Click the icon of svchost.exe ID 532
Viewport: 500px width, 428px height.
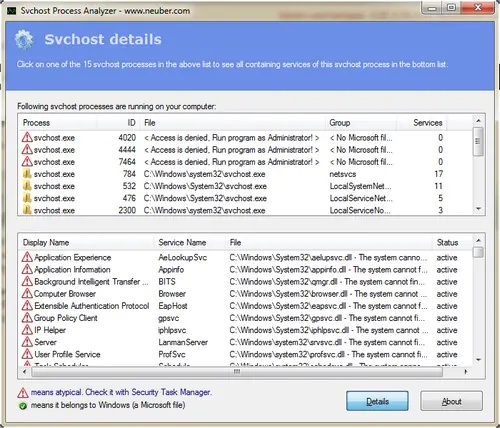click(27, 186)
